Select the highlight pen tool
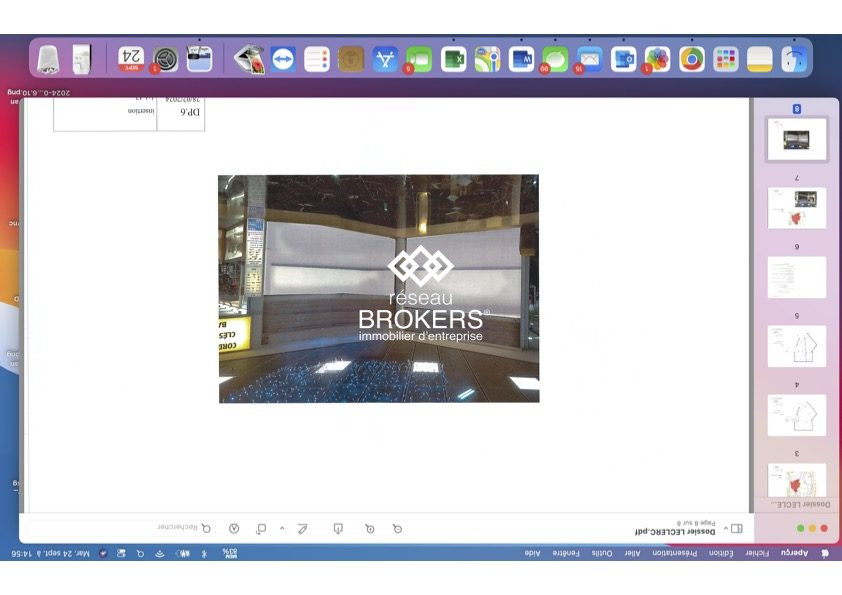The height and width of the screenshot is (595, 842). (302, 528)
